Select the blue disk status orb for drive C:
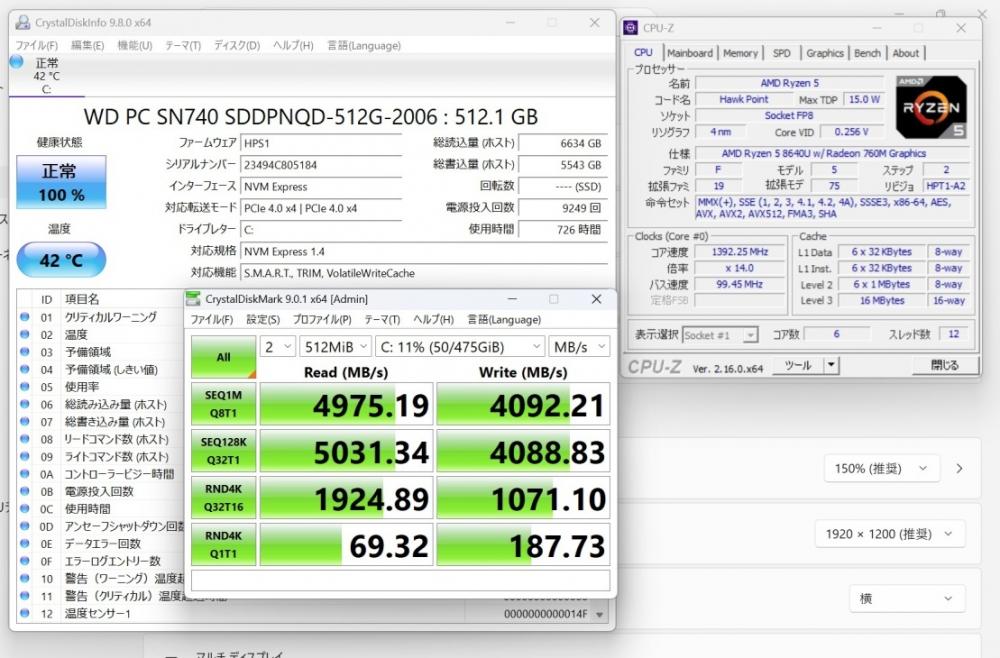Image resolution: width=1000 pixels, height=658 pixels. click(17, 62)
